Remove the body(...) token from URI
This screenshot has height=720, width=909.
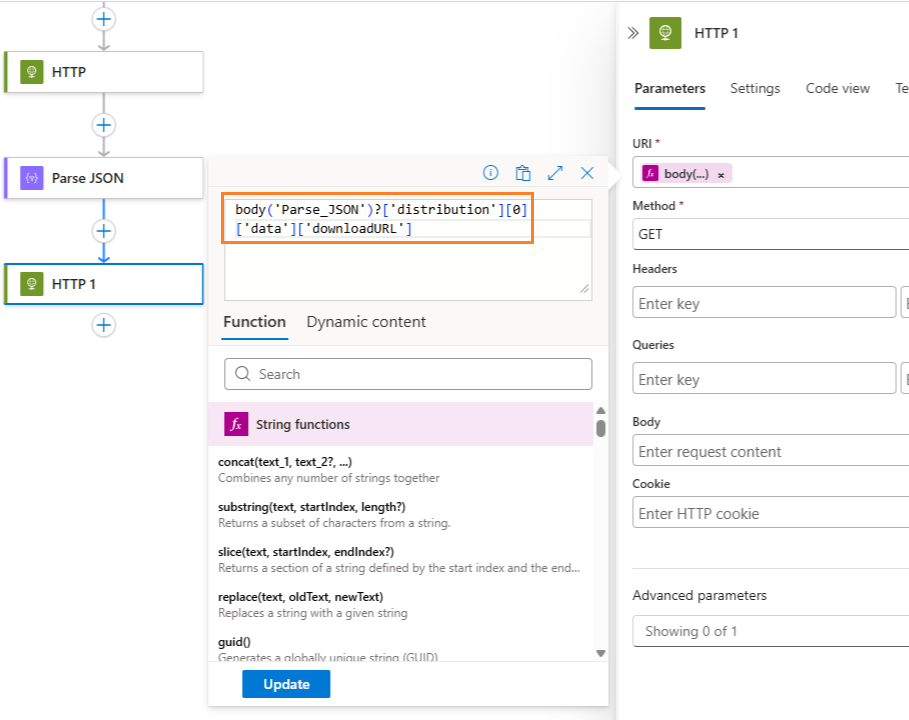[721, 174]
